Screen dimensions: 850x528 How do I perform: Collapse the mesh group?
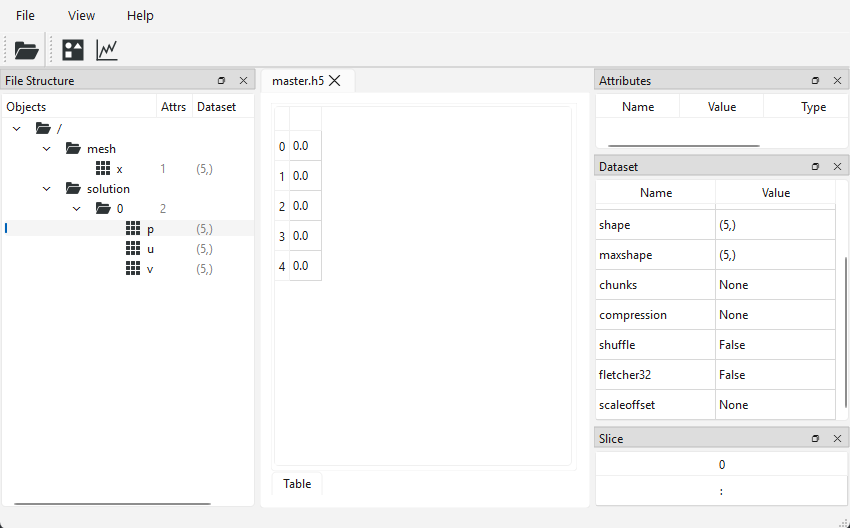[x=47, y=149]
